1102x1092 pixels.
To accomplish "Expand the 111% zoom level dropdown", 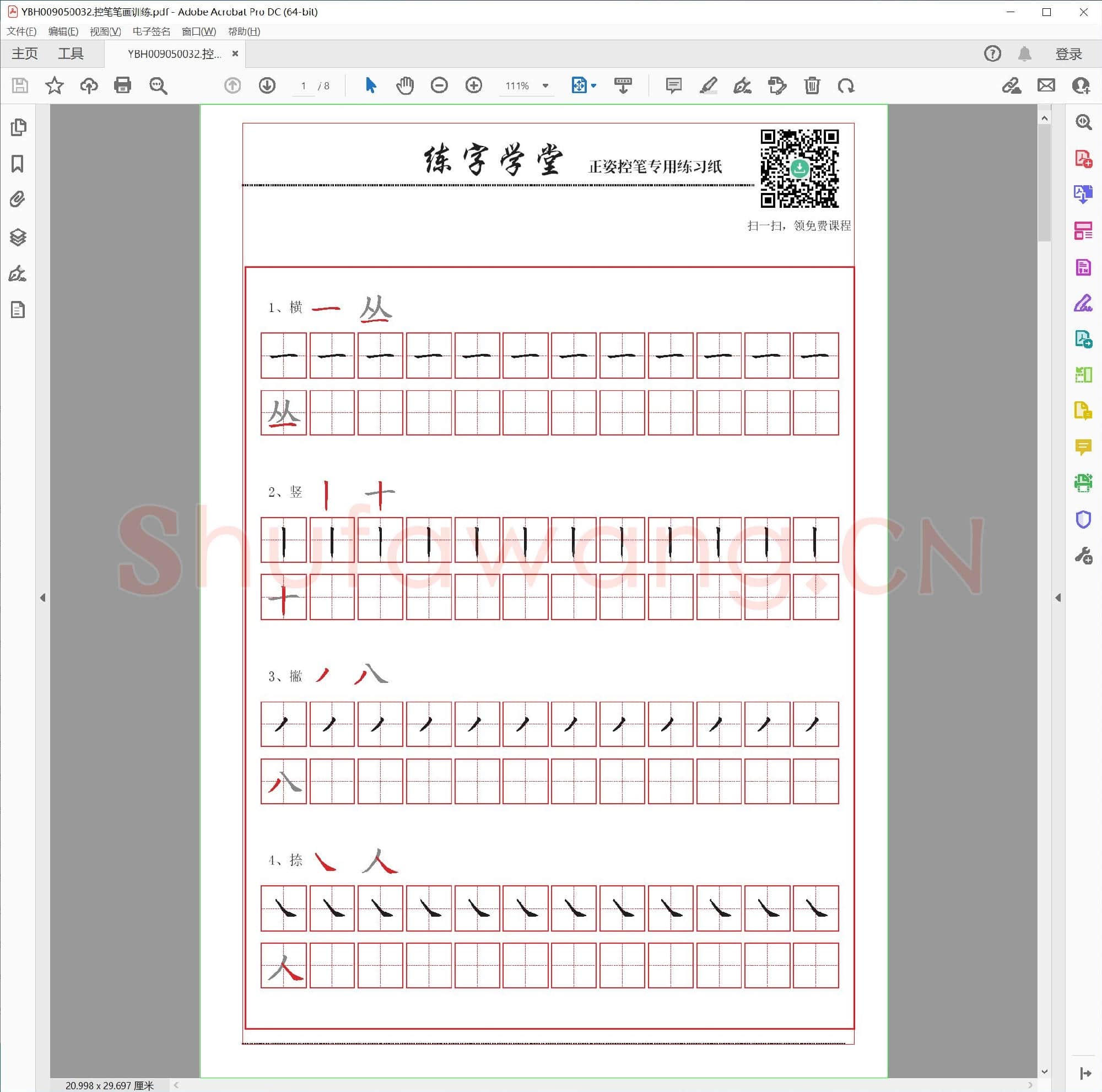I will 545,85.
